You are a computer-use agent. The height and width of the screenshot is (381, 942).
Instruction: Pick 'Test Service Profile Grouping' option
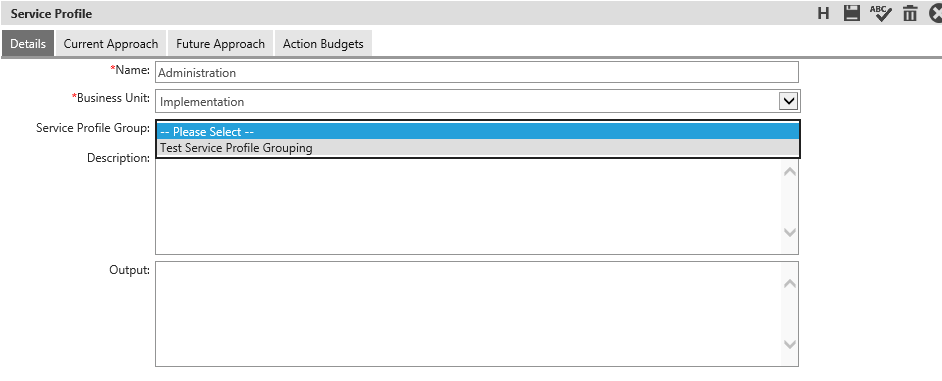point(478,148)
